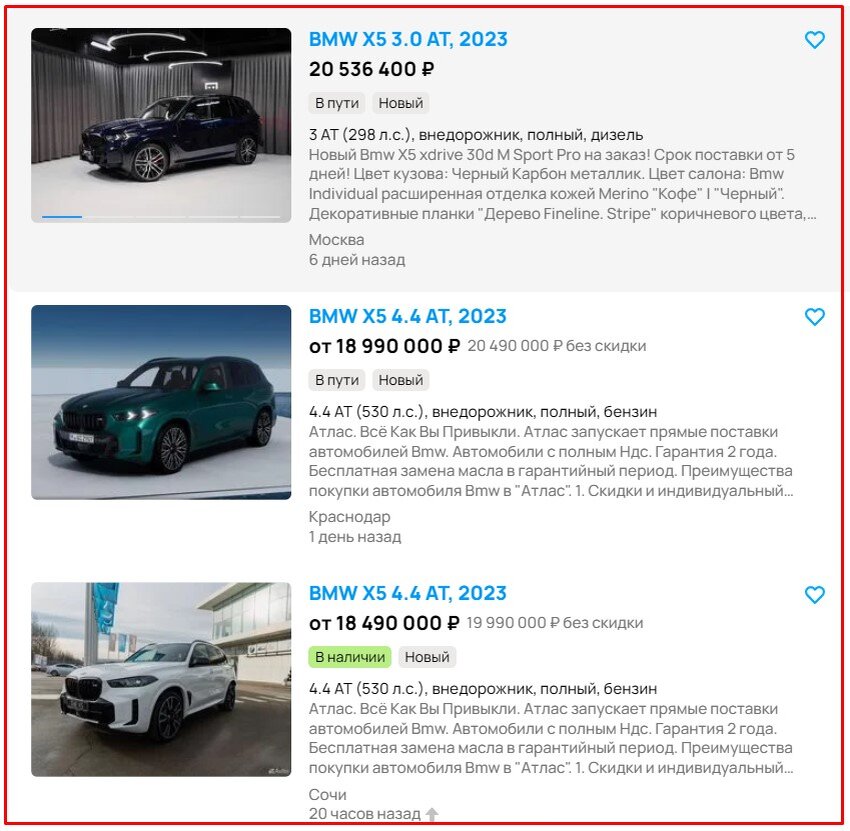Favorite the BMW X5 3.0 AT listing
Image resolution: width=850 pixels, height=831 pixels.
point(814,40)
